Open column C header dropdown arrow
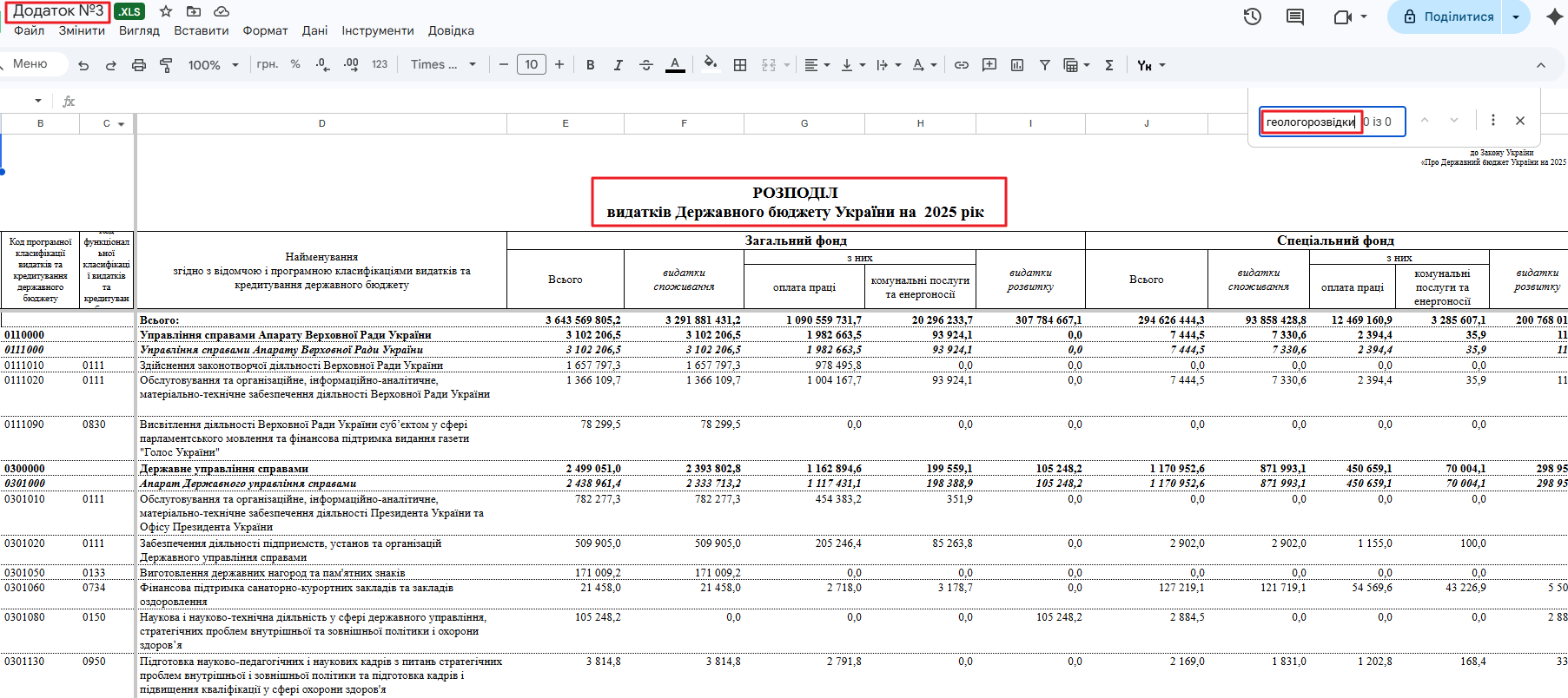The image size is (1568, 698). click(121, 124)
